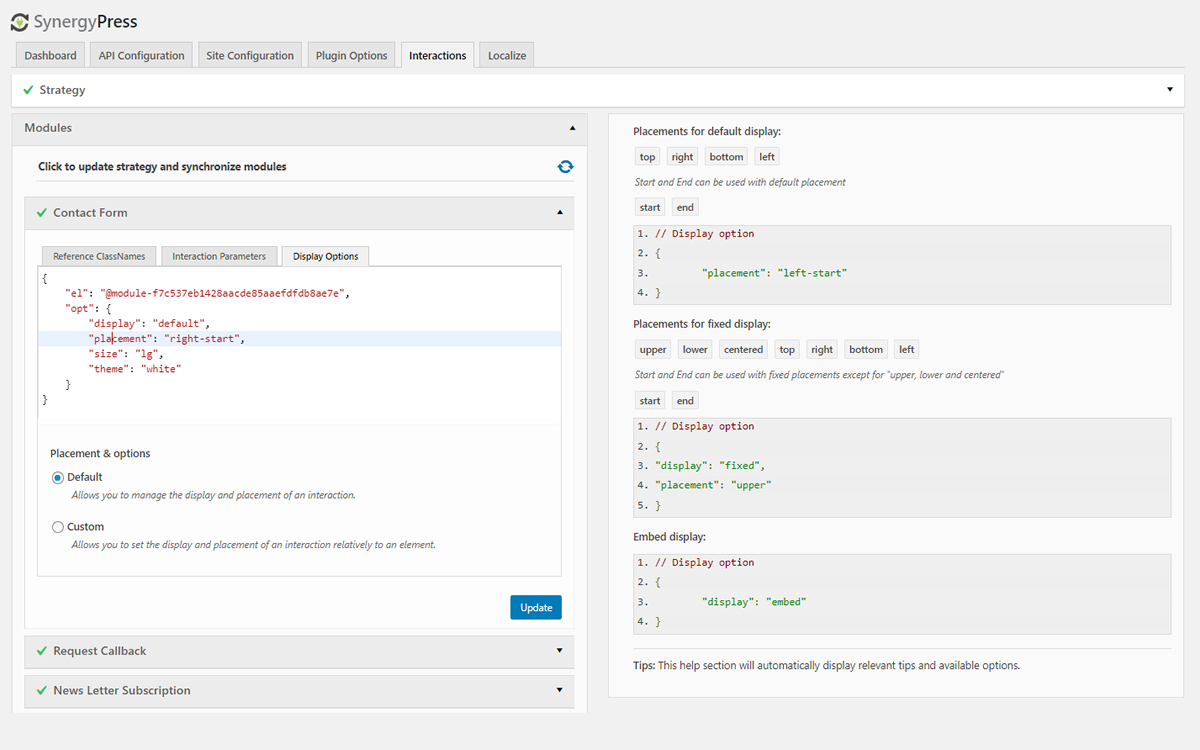
Task: Switch to the Interaction Parameters tab
Action: click(x=219, y=256)
